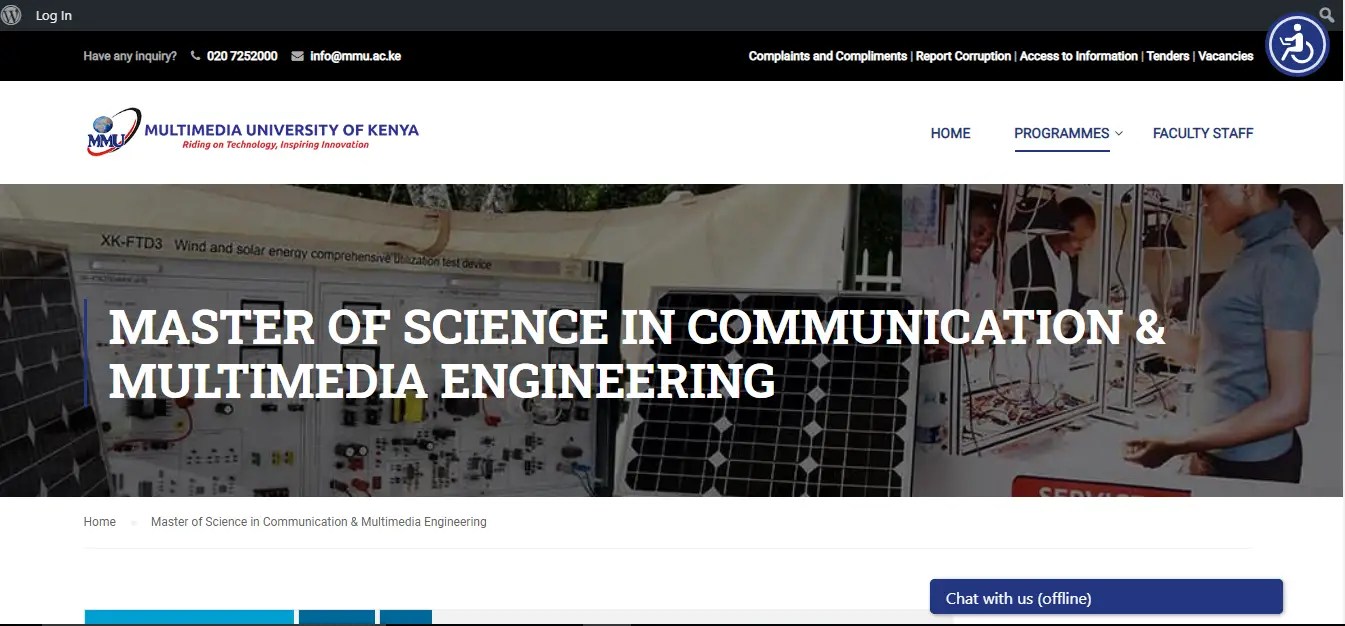Image resolution: width=1345 pixels, height=626 pixels.
Task: Open the Vacancies page
Action: coord(1226,56)
